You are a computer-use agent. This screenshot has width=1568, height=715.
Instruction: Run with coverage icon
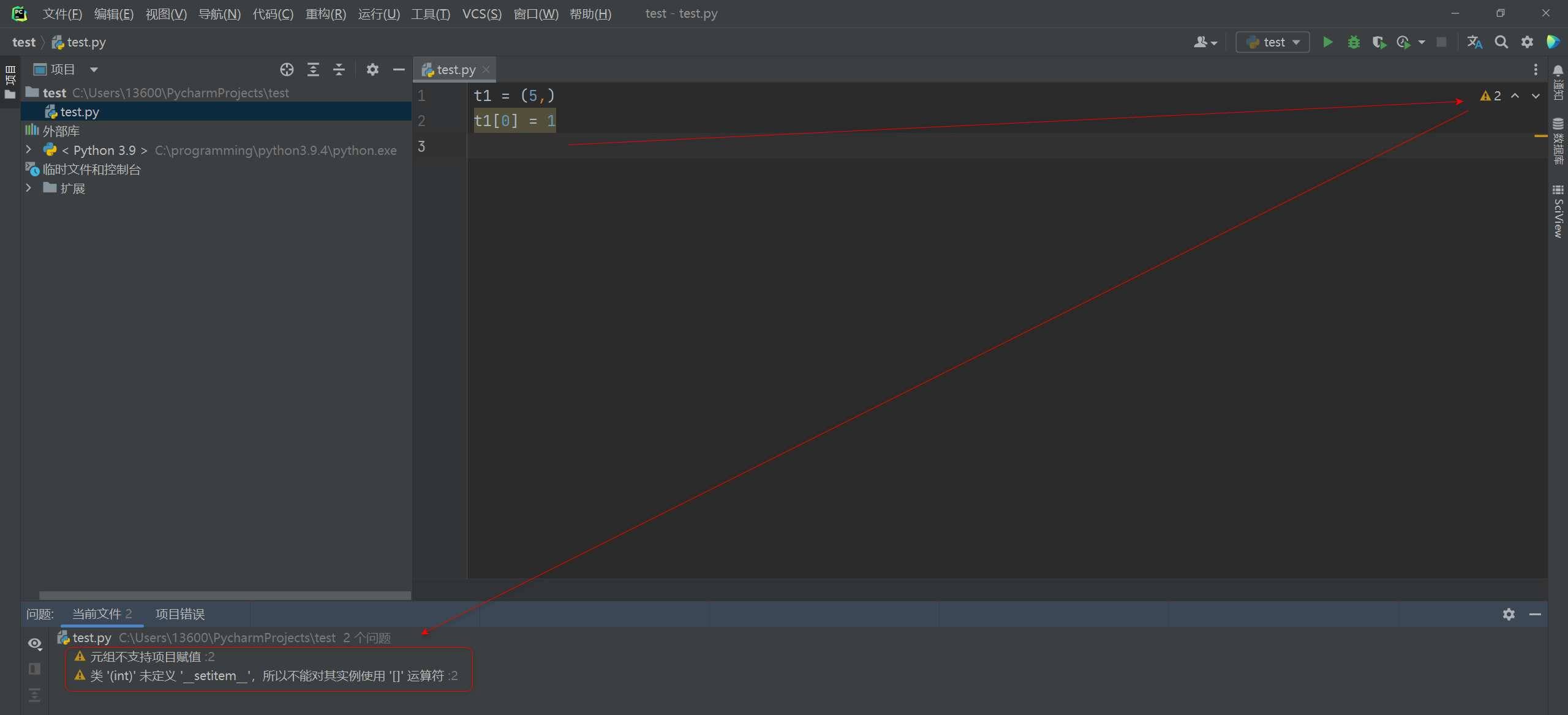point(1379,42)
